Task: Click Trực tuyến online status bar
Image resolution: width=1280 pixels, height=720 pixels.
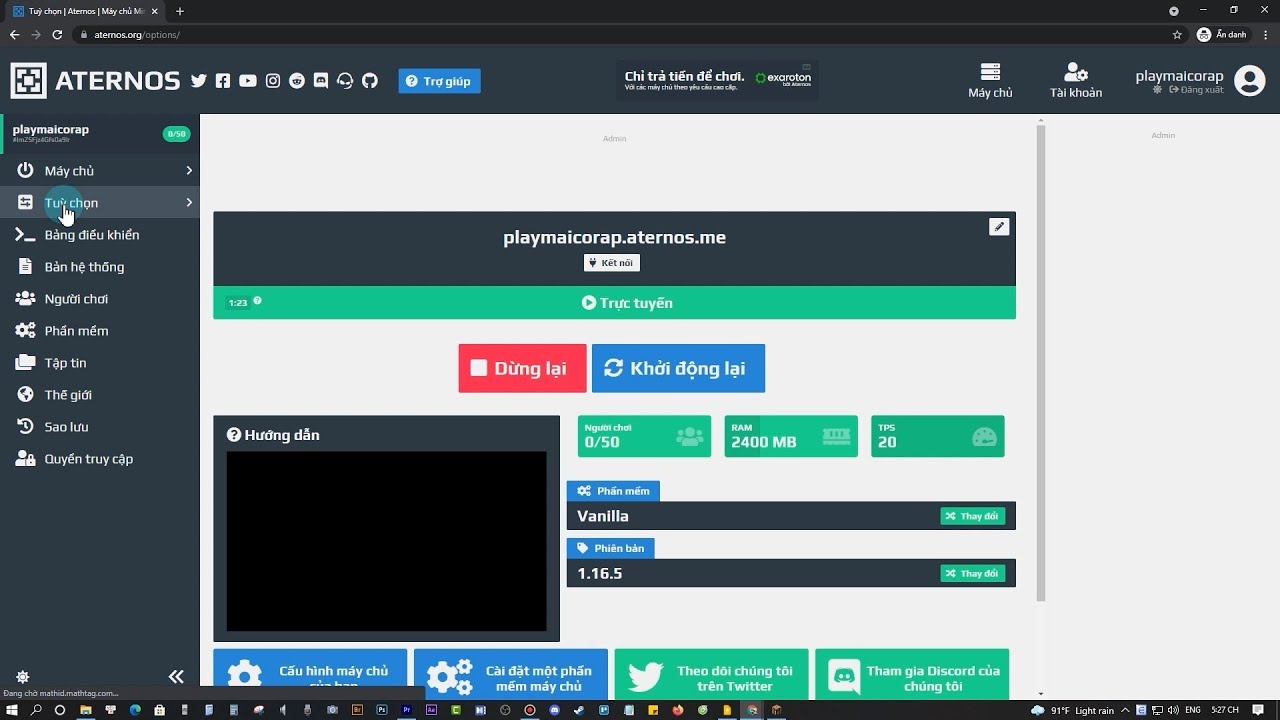Action: click(614, 303)
